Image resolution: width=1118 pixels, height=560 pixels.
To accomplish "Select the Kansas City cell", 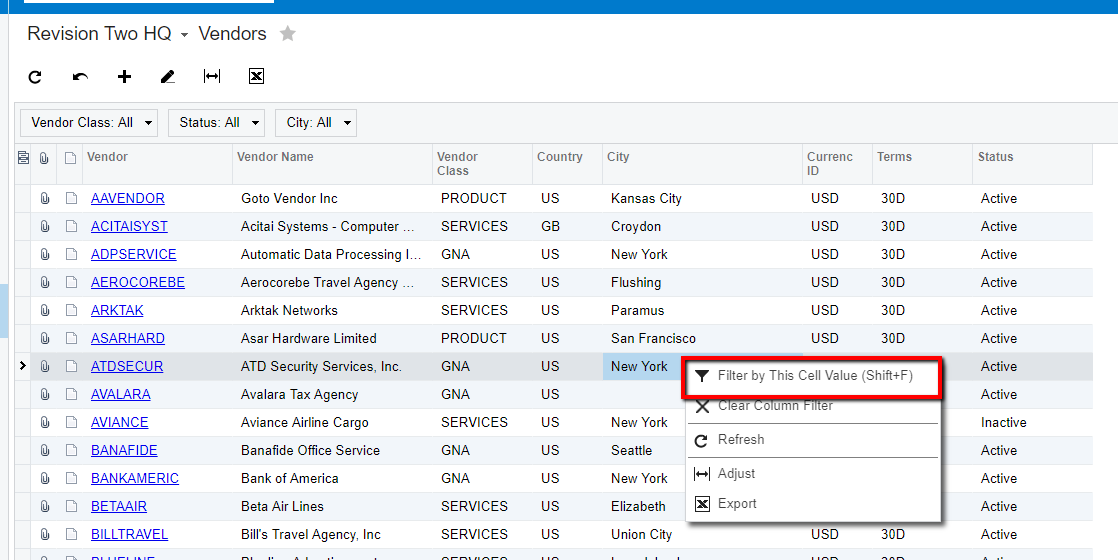I will (703, 198).
